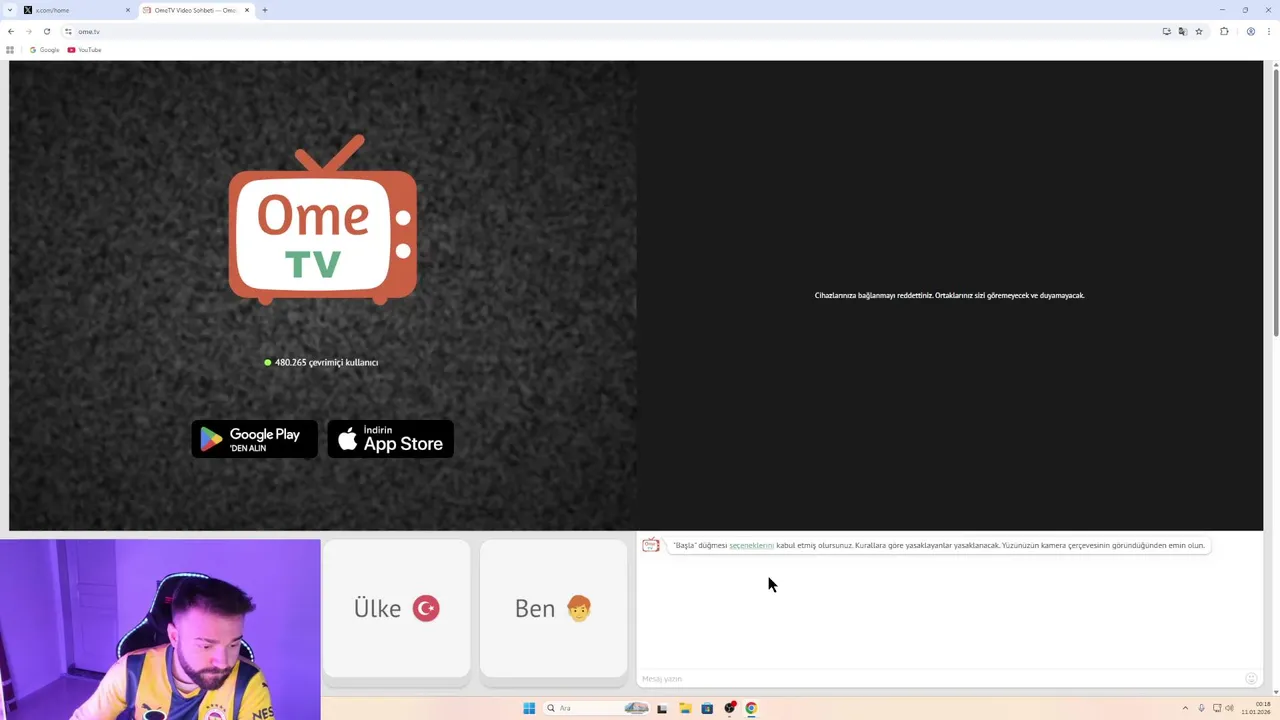Viewport: 1280px width, 720px height.
Task: Click the microphone tray icon
Action: (x=1201, y=708)
